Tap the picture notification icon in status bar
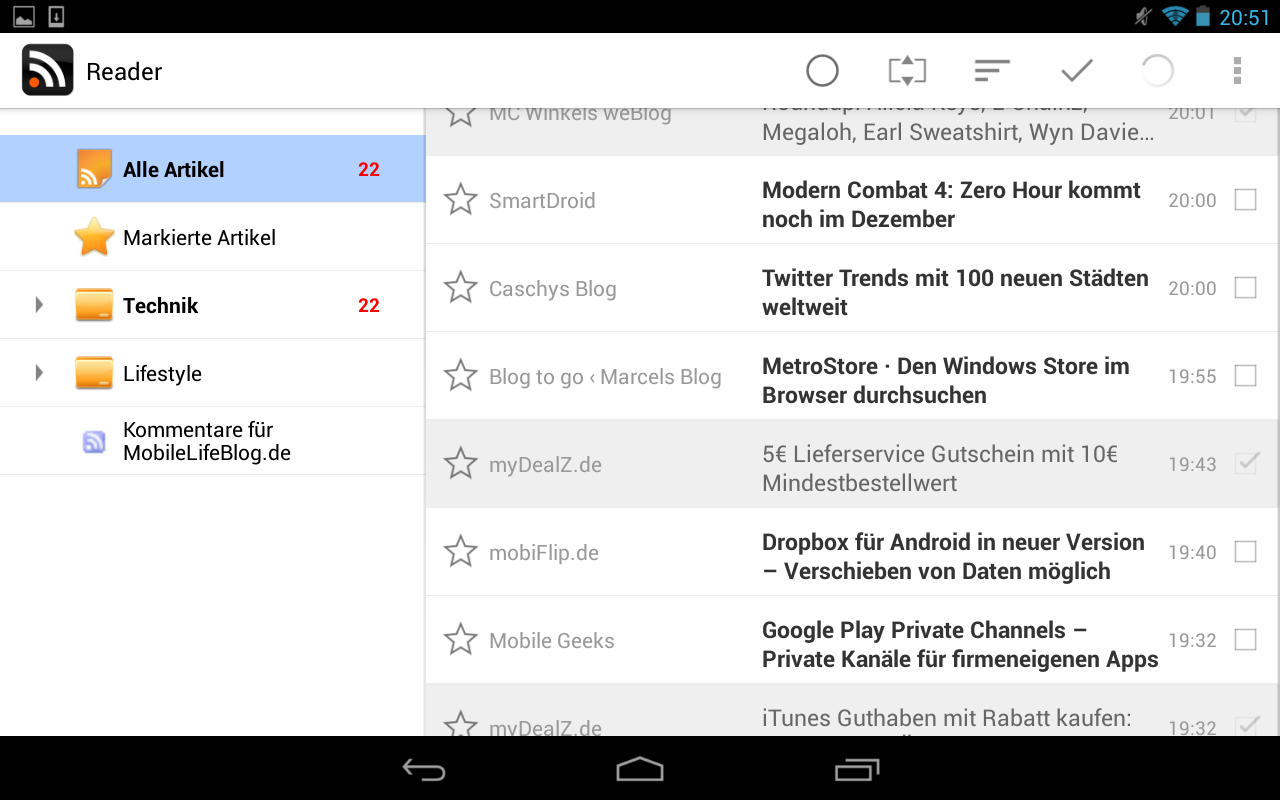The width and height of the screenshot is (1280, 800). [23, 16]
